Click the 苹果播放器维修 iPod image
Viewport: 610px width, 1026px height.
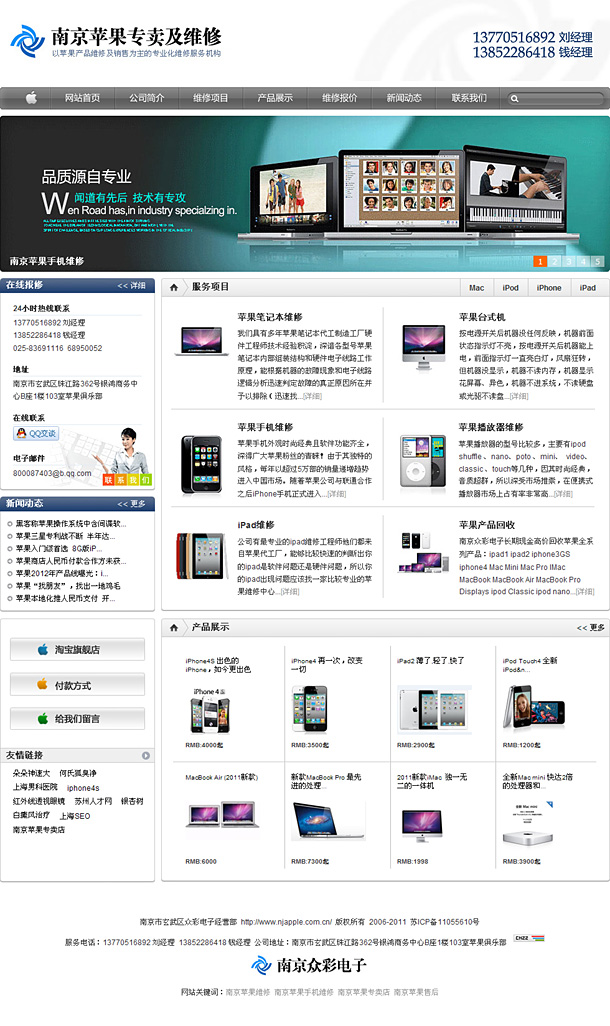coord(423,461)
